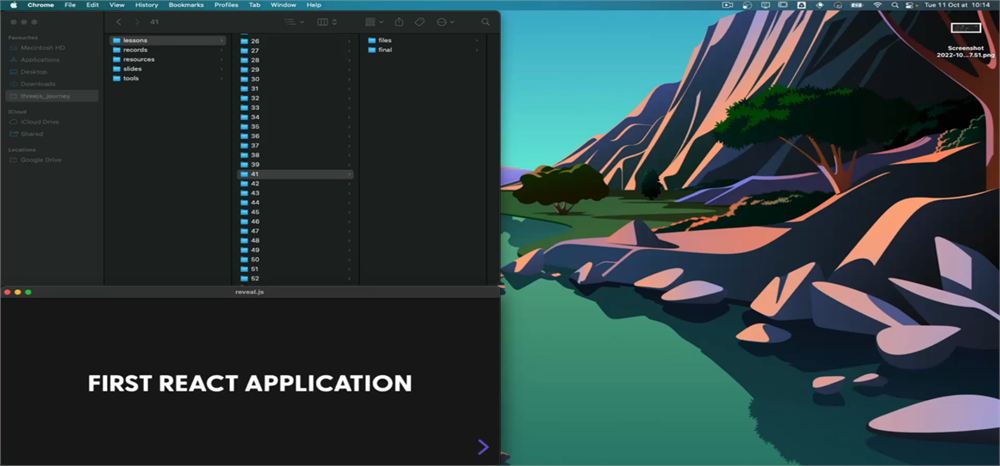Open Control Center in the menu bar
1000x466 pixels.
(911, 4)
